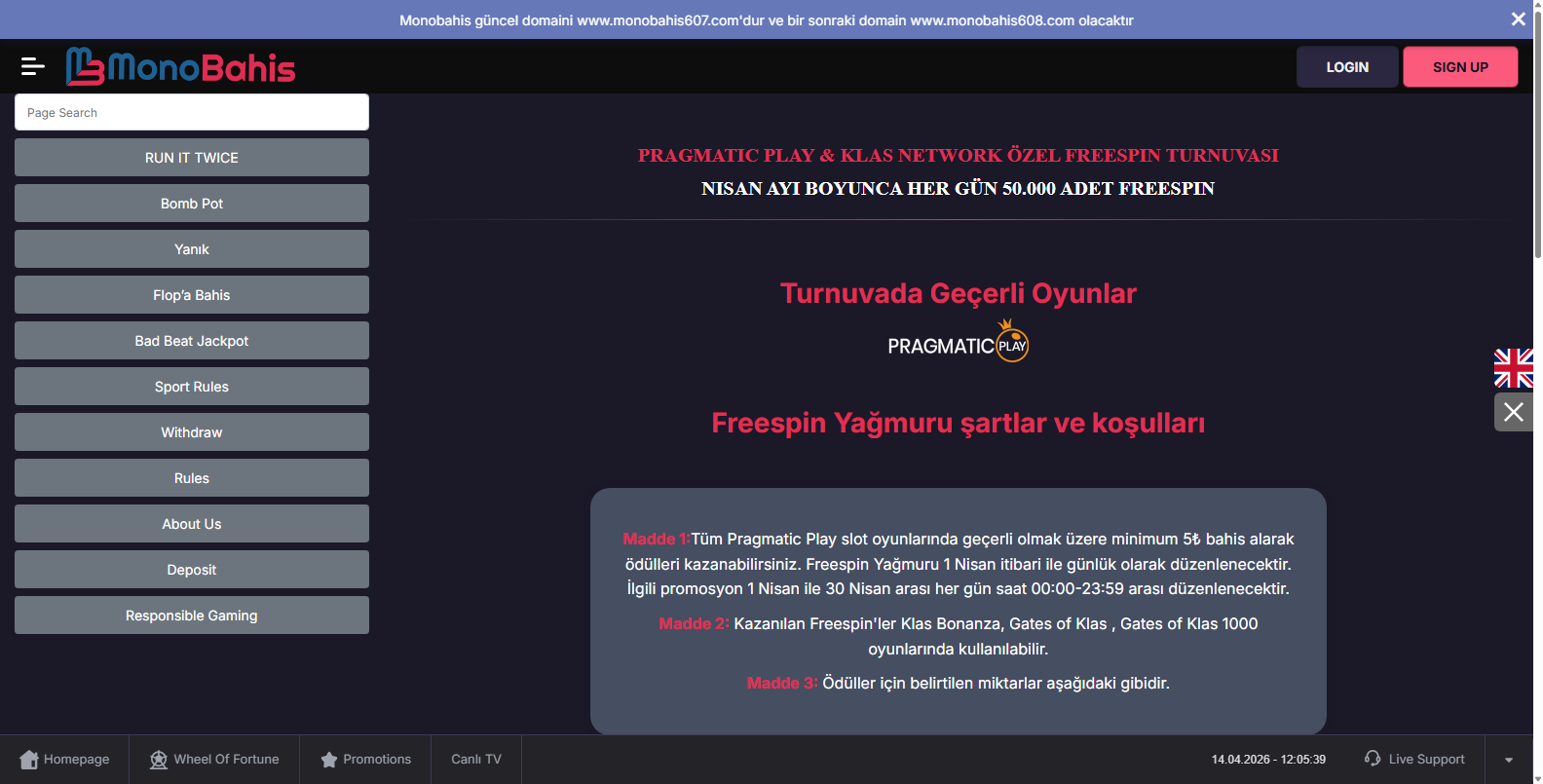
Task: Open the Deposit page
Action: (x=192, y=570)
